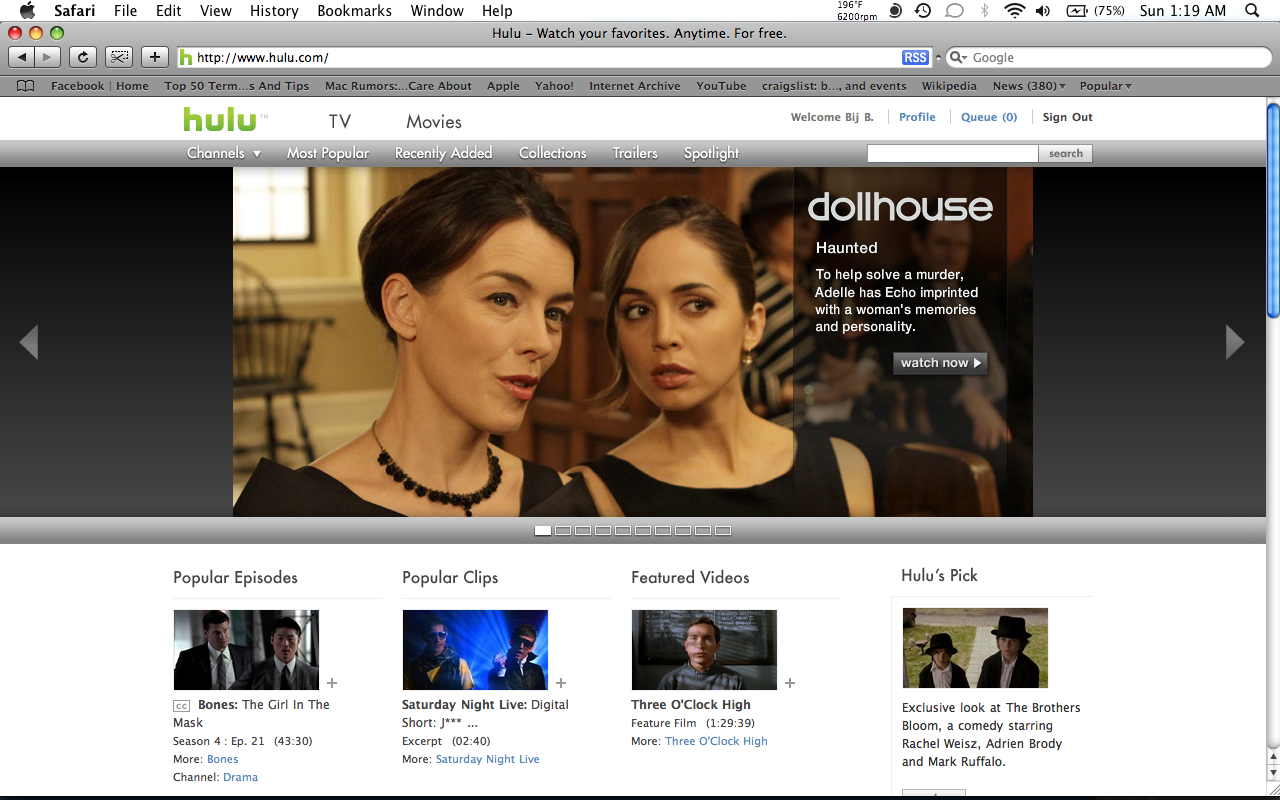Open Spotlight in hulu nav bar
1280x800 pixels.
[711, 153]
